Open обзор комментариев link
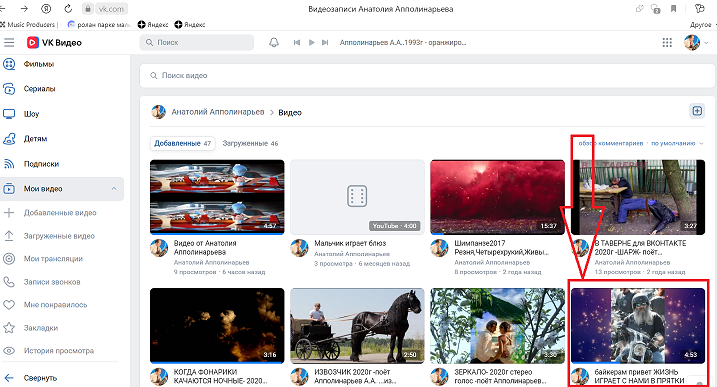717x387 pixels. pos(610,143)
